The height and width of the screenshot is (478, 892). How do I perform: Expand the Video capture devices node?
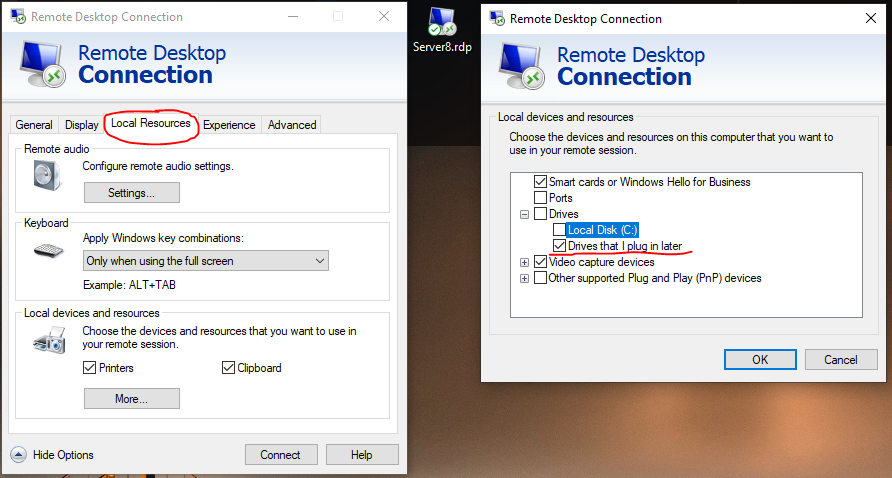coord(525,262)
